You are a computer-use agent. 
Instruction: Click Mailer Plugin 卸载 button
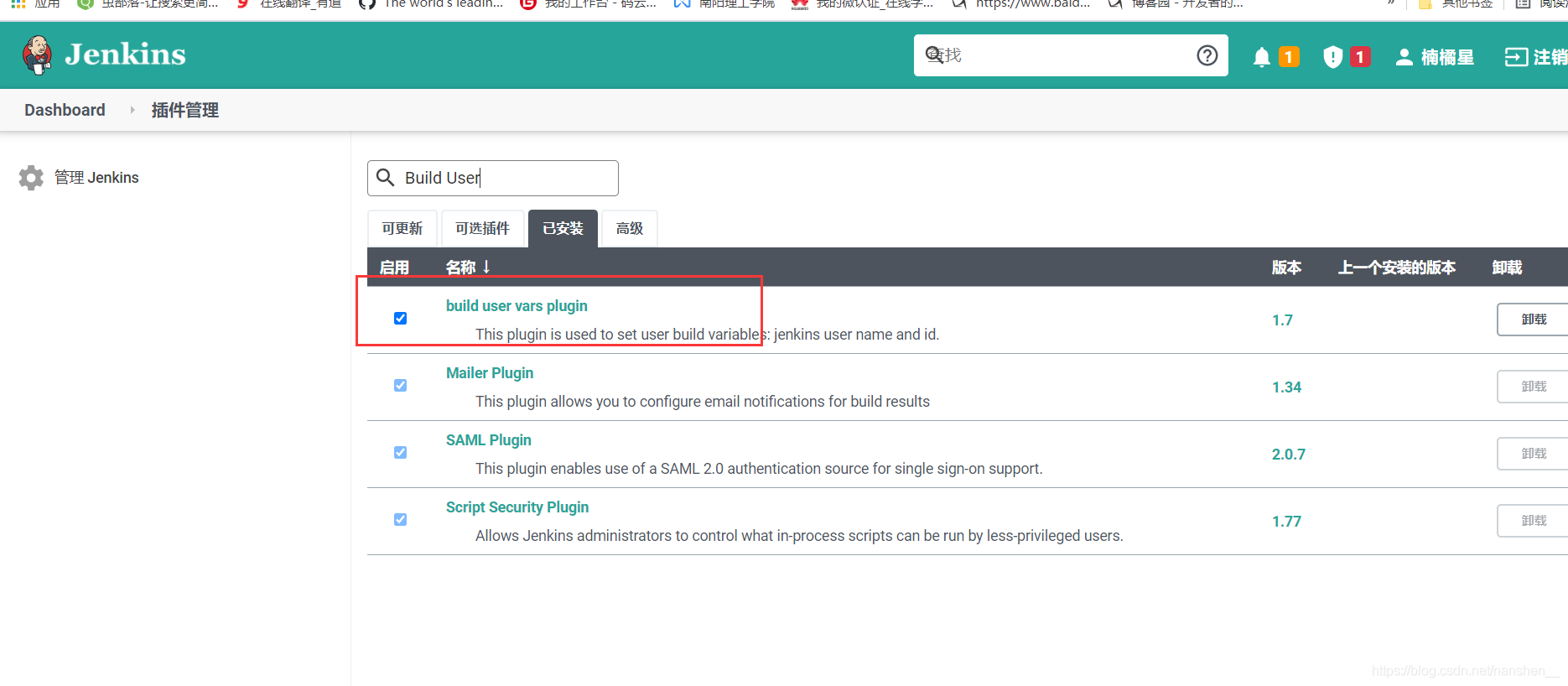1533,387
